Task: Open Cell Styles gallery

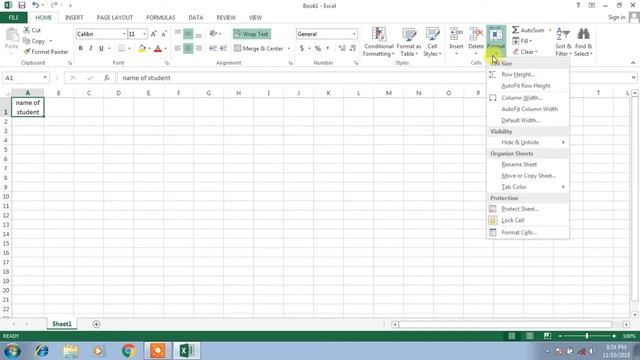Action: pos(432,42)
